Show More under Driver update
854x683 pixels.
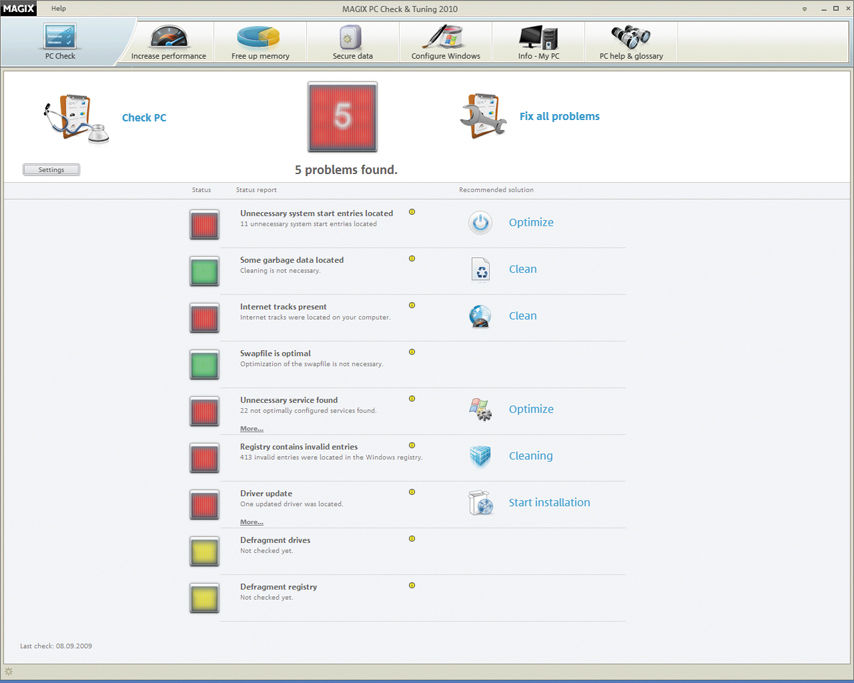click(x=252, y=522)
